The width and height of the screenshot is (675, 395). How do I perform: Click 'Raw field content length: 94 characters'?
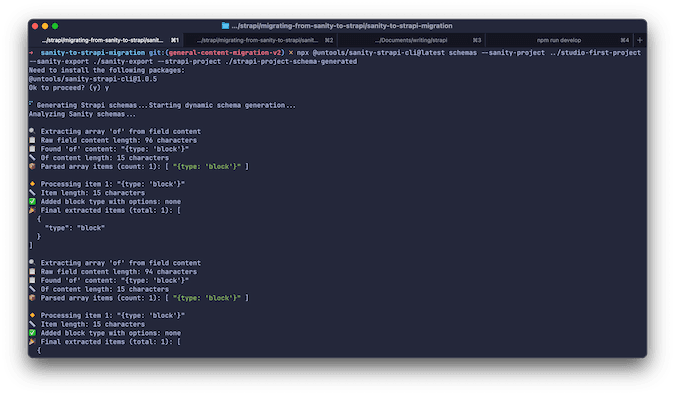(119, 272)
